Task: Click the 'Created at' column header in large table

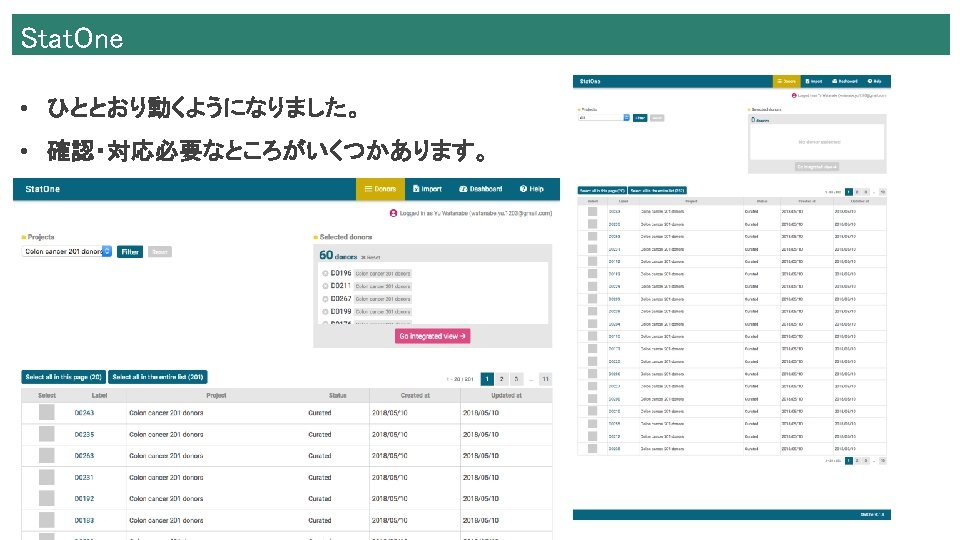Action: (415, 396)
